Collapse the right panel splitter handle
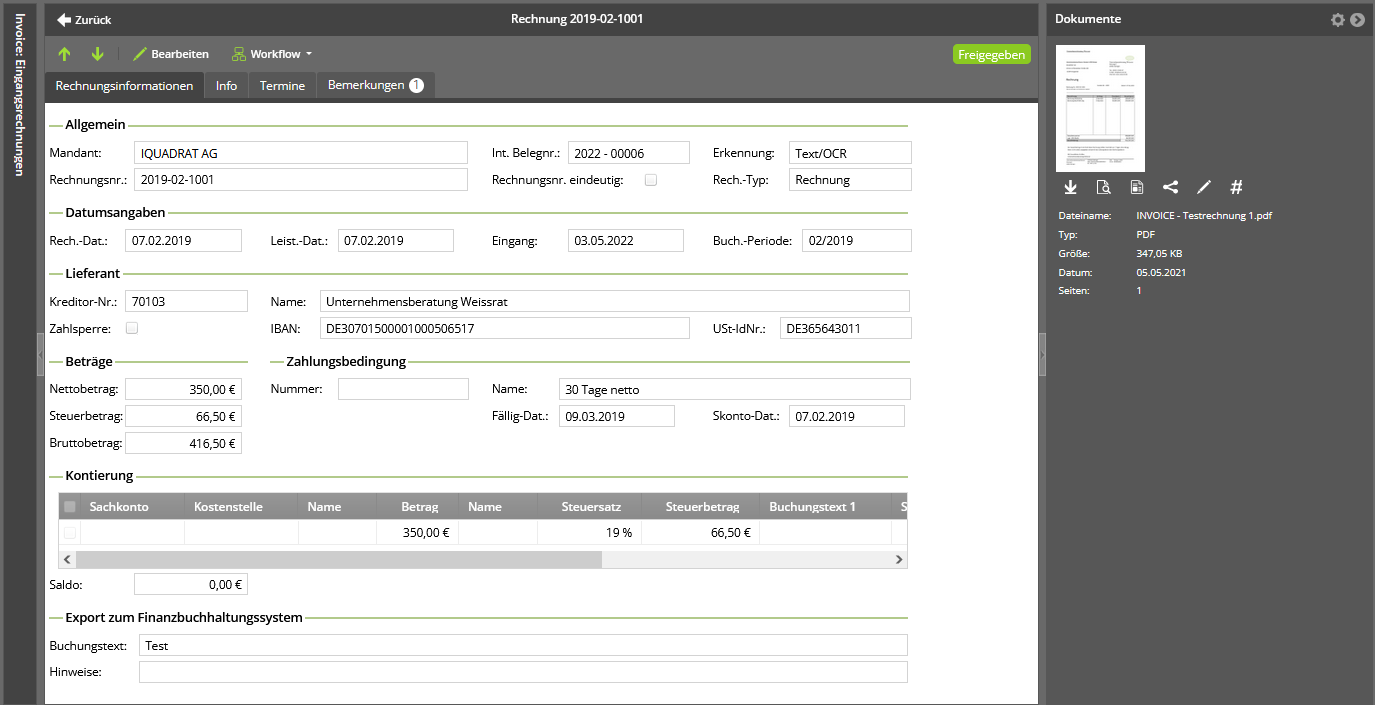This screenshot has height=705, width=1375. click(1042, 354)
